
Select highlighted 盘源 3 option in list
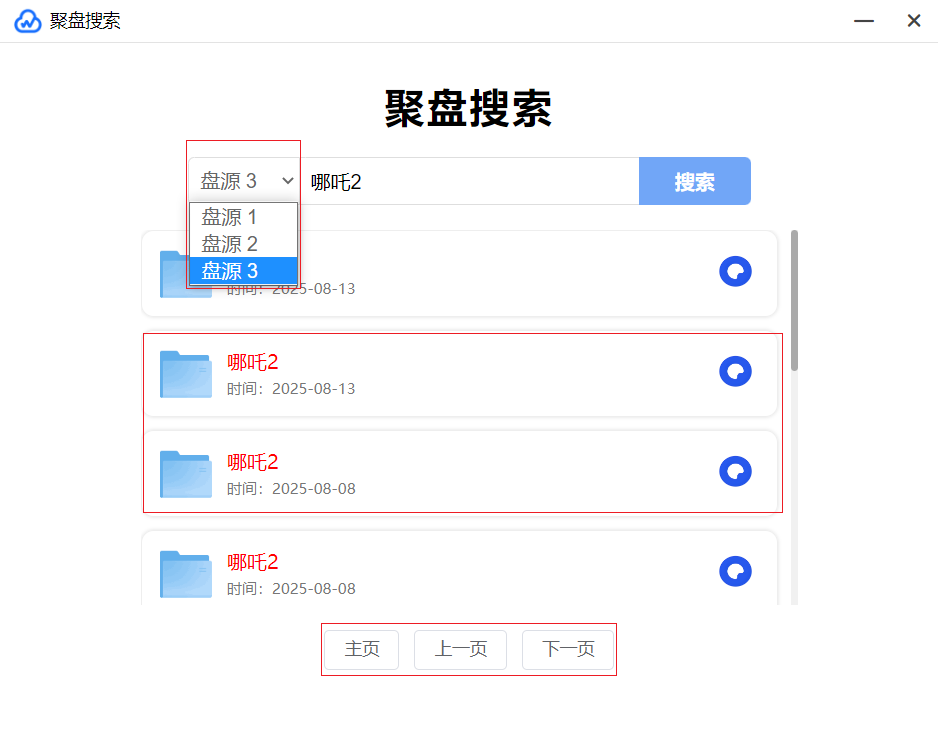(x=243, y=270)
